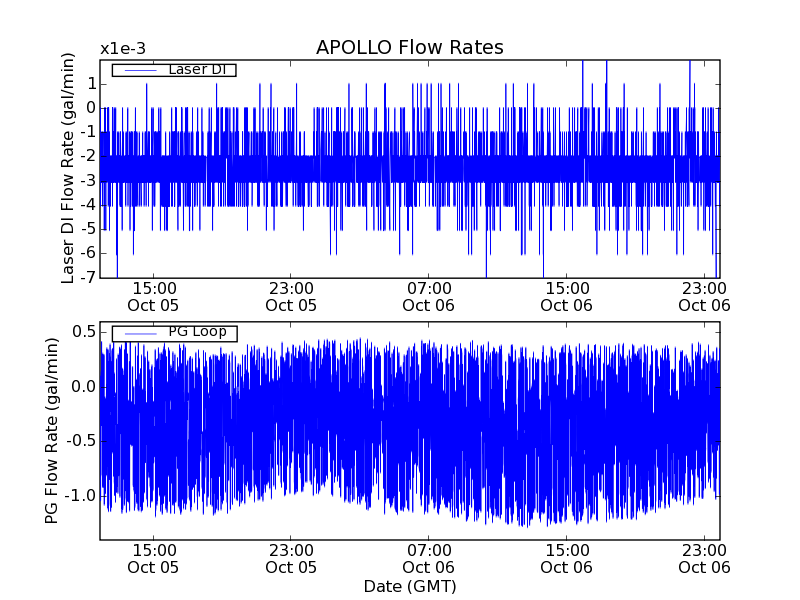Click the '0.5' tick on PG axis
This screenshot has width=800, height=600.
point(84,332)
